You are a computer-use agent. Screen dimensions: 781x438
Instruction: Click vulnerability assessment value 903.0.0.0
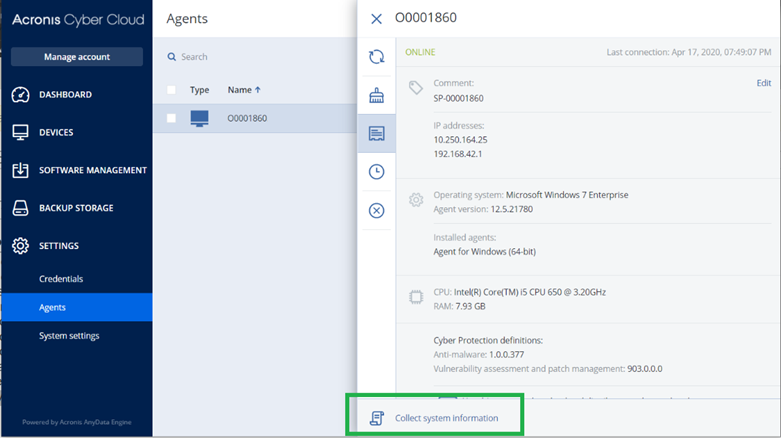(645, 369)
